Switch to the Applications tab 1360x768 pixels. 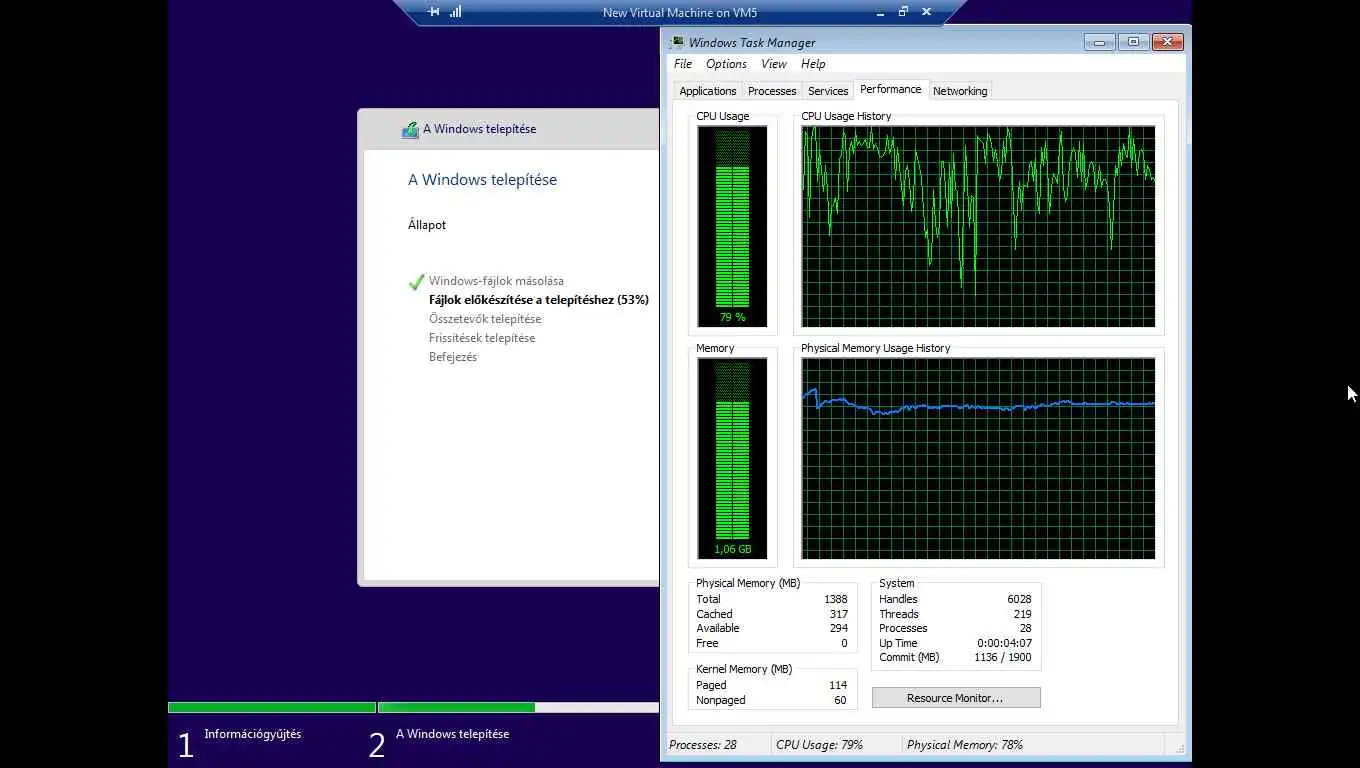[708, 91]
